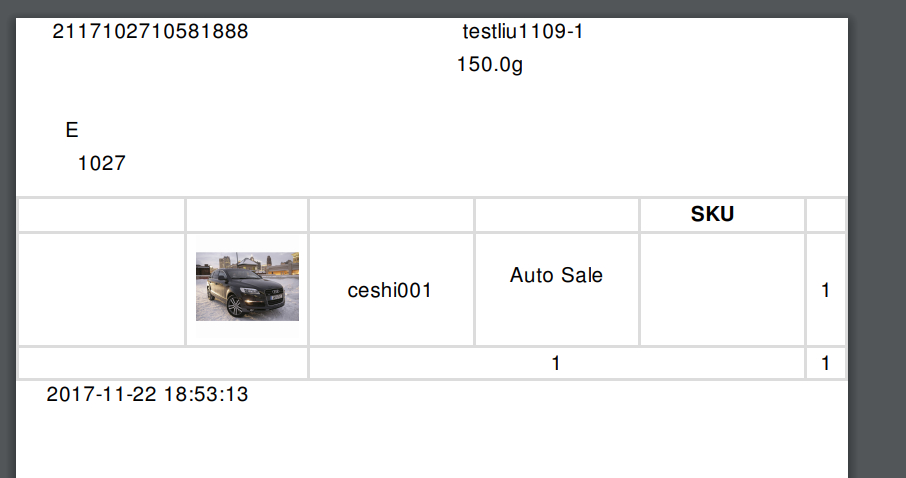
Task: Click the black car product thumbnail
Action: pos(247,286)
